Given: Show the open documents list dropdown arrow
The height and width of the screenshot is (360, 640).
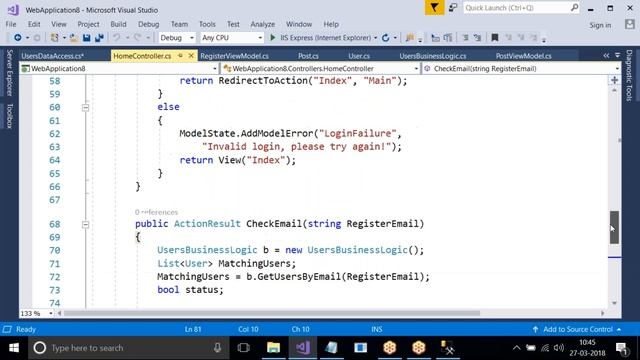Looking at the screenshot, I should click(x=617, y=56).
